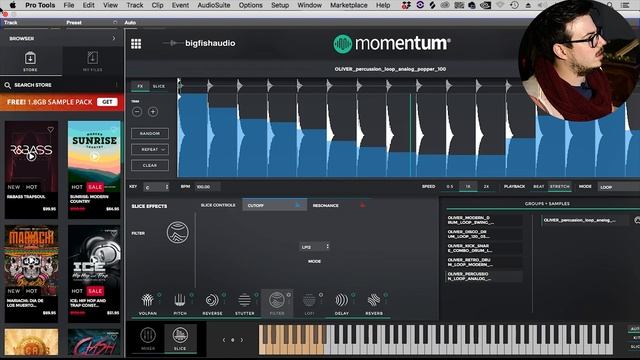Toggle Filter effect power button
The height and width of the screenshot is (360, 640).
click(289, 294)
